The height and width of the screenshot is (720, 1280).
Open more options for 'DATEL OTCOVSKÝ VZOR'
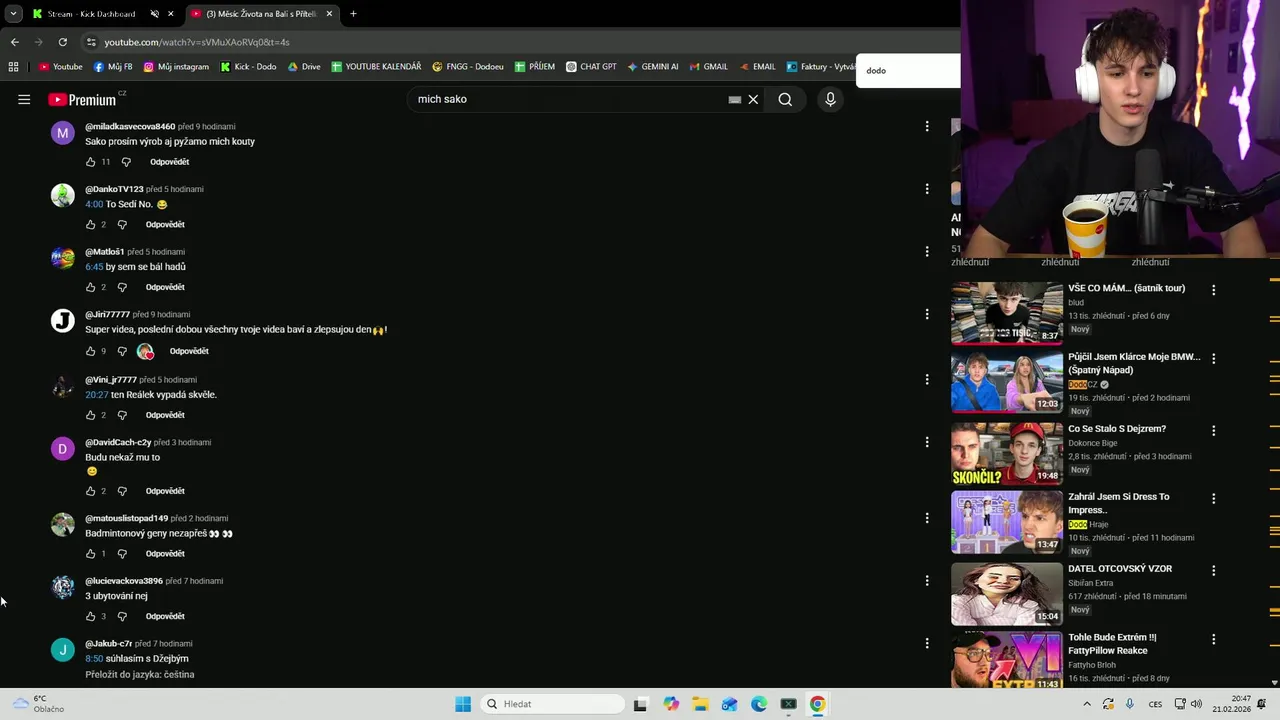(1214, 571)
